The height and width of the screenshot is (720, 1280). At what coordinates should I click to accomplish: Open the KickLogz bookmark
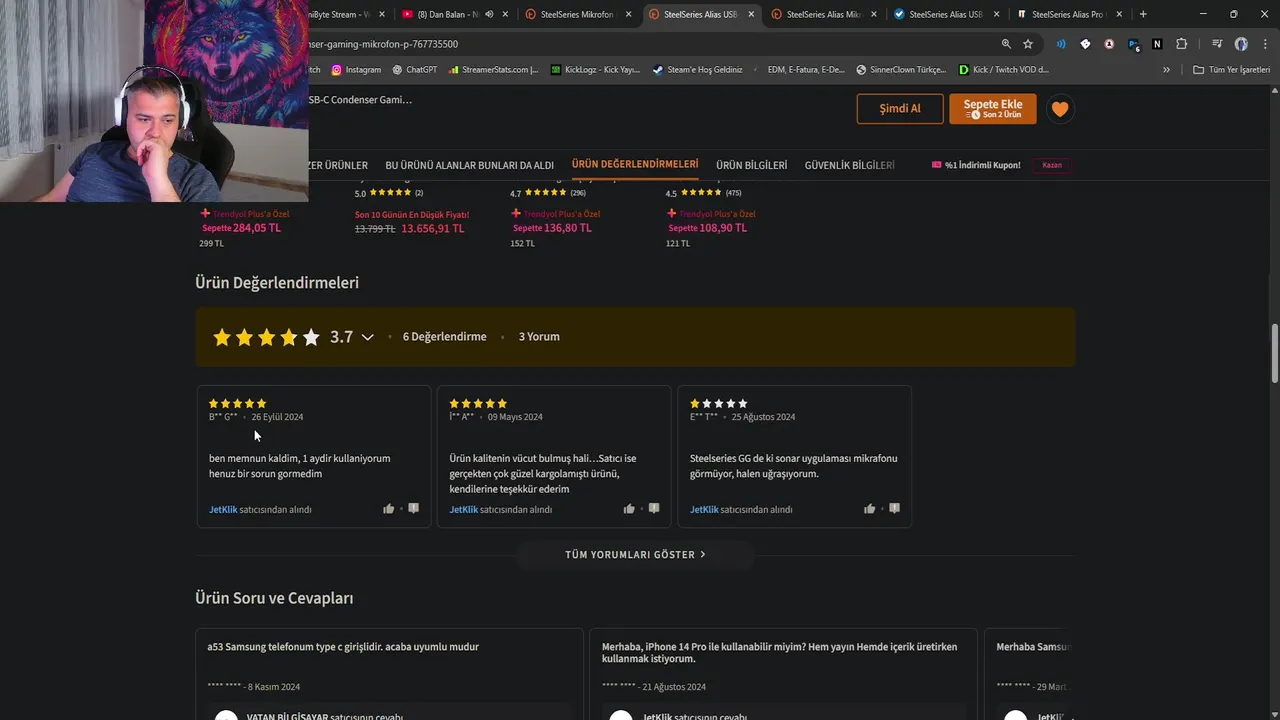[594, 70]
